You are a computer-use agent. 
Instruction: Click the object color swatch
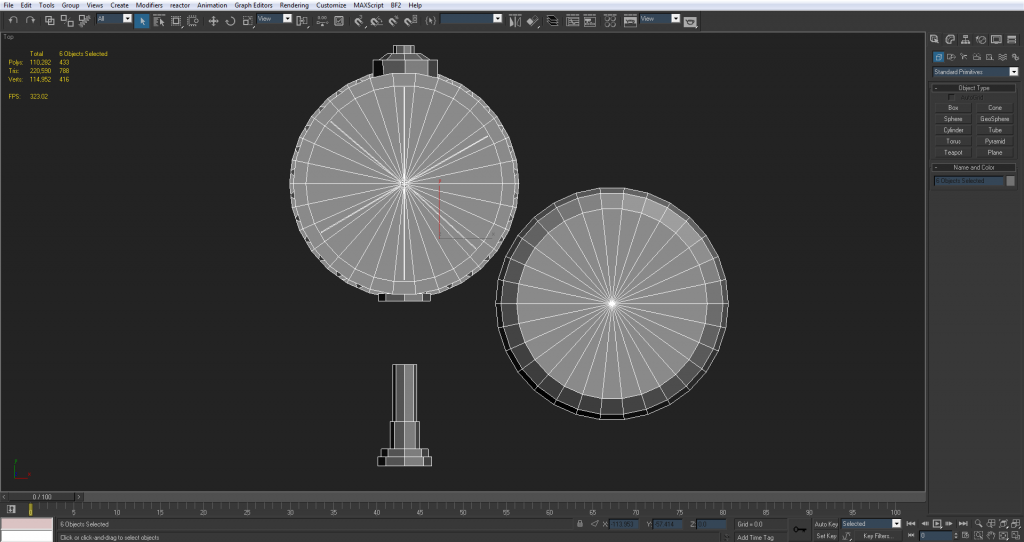click(x=1010, y=181)
